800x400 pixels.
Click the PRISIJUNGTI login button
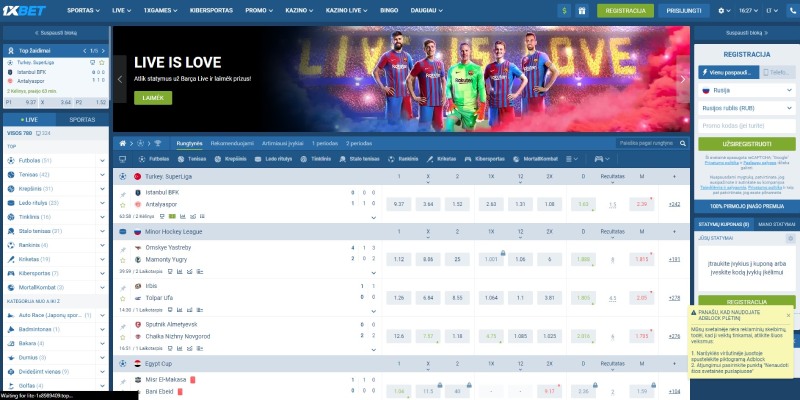coord(684,11)
